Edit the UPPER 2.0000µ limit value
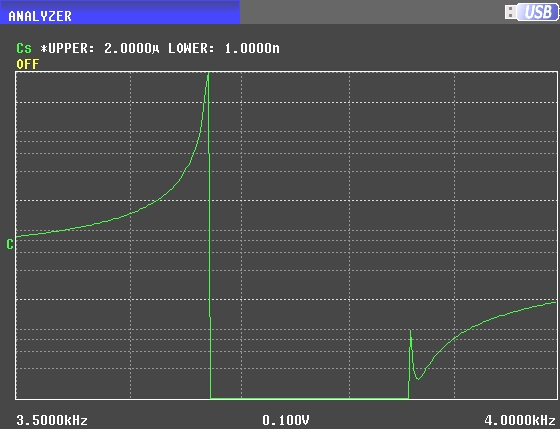This screenshot has width=560, height=429. coord(131,48)
